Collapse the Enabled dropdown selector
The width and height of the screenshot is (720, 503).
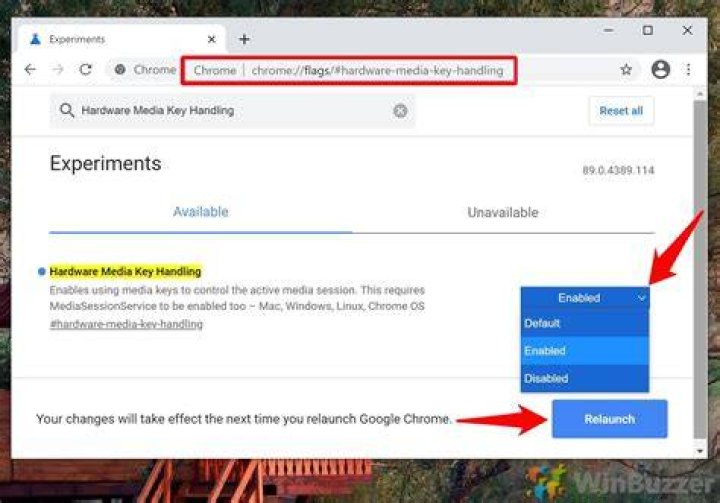click(585, 298)
